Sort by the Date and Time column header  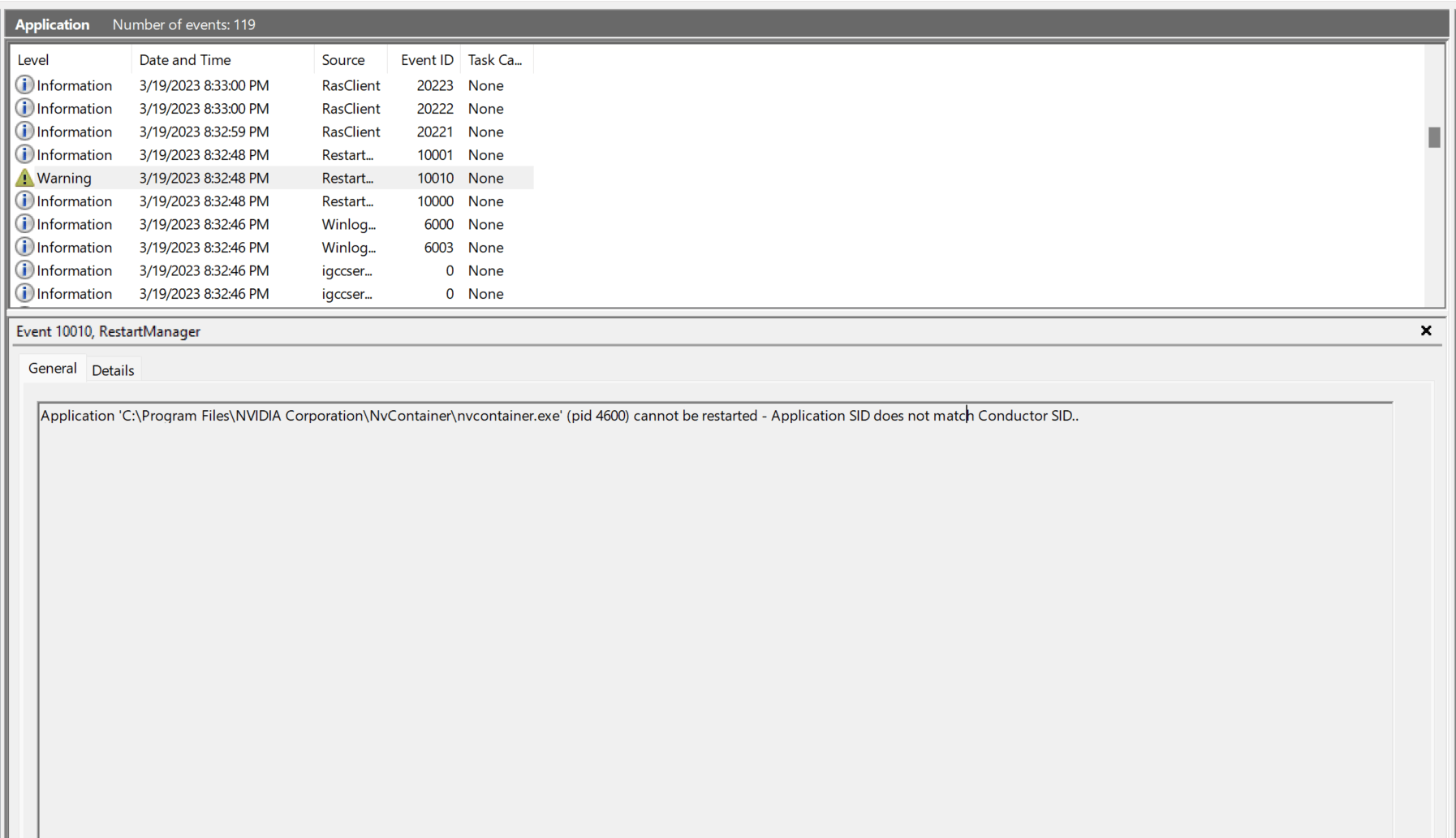222,60
